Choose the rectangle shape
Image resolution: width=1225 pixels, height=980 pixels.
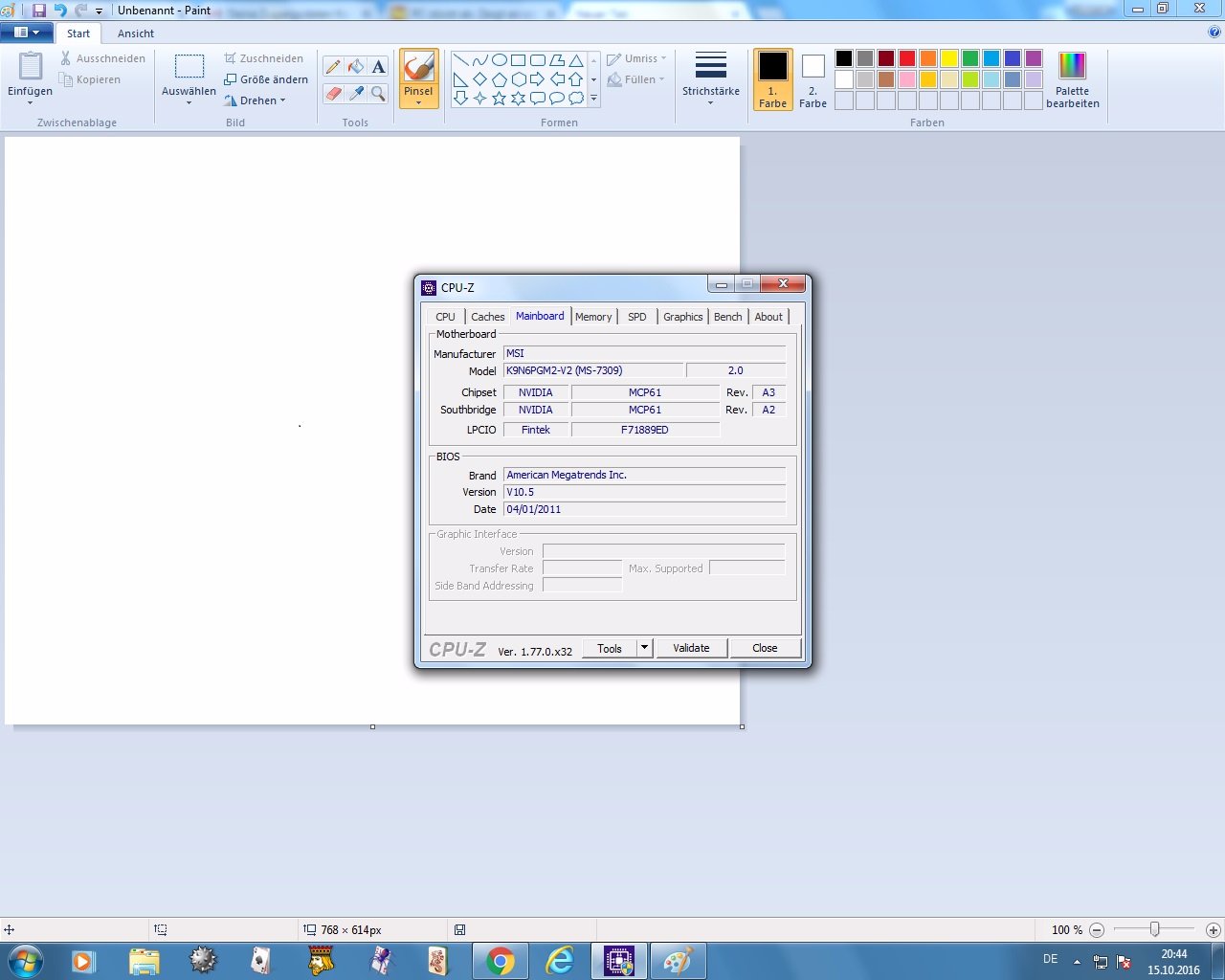click(518, 60)
